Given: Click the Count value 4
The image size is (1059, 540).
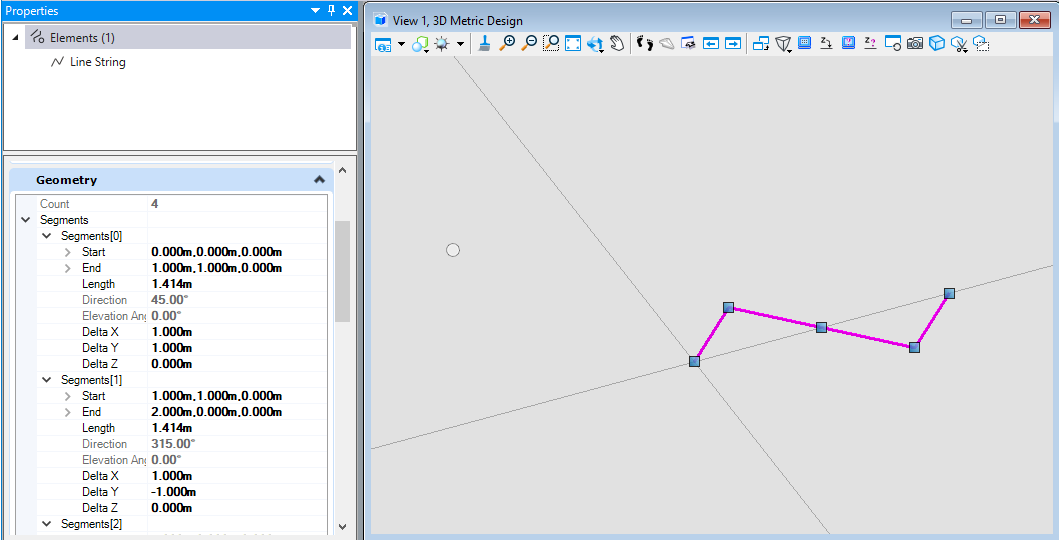Looking at the screenshot, I should [155, 204].
